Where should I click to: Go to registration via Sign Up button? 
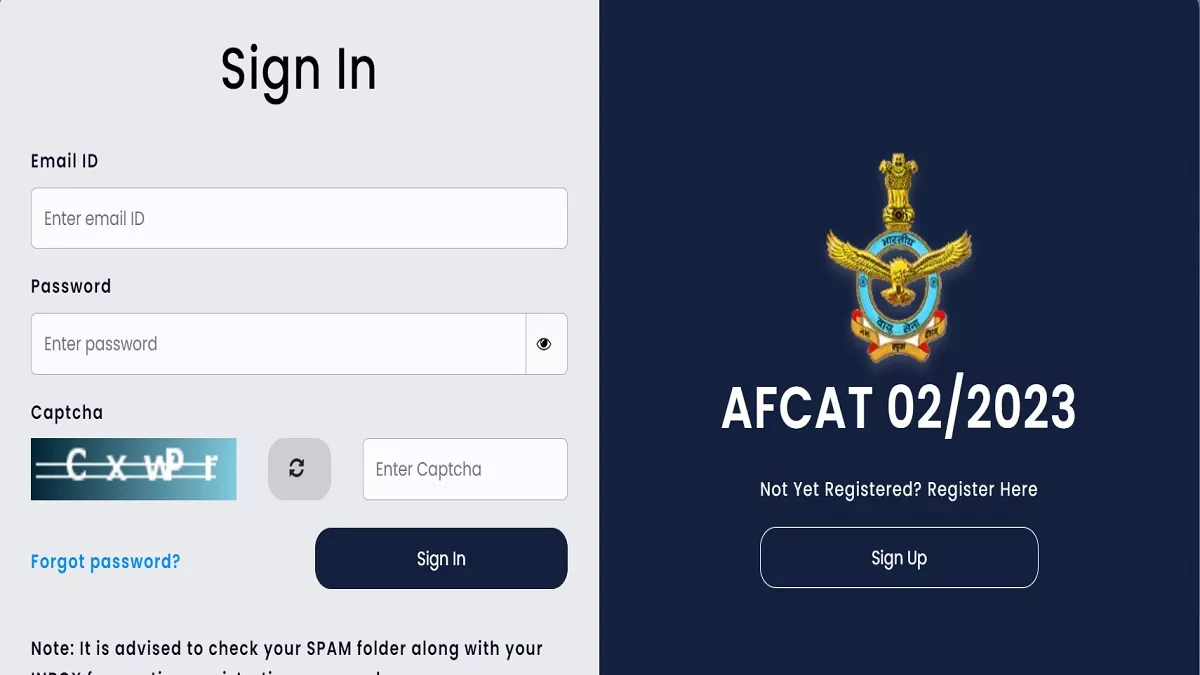899,557
